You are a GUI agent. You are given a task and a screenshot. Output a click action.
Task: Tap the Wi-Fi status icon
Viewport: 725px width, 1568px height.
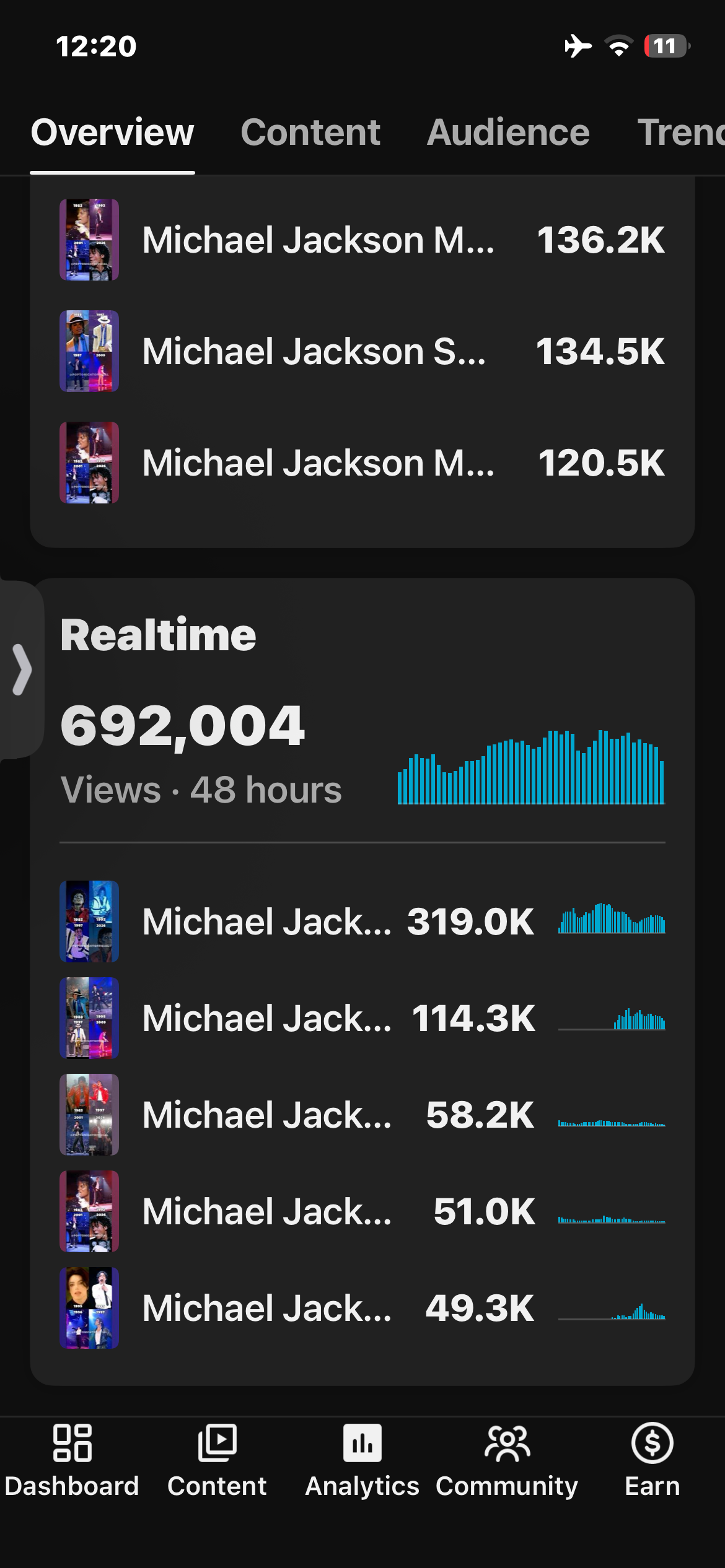618,46
